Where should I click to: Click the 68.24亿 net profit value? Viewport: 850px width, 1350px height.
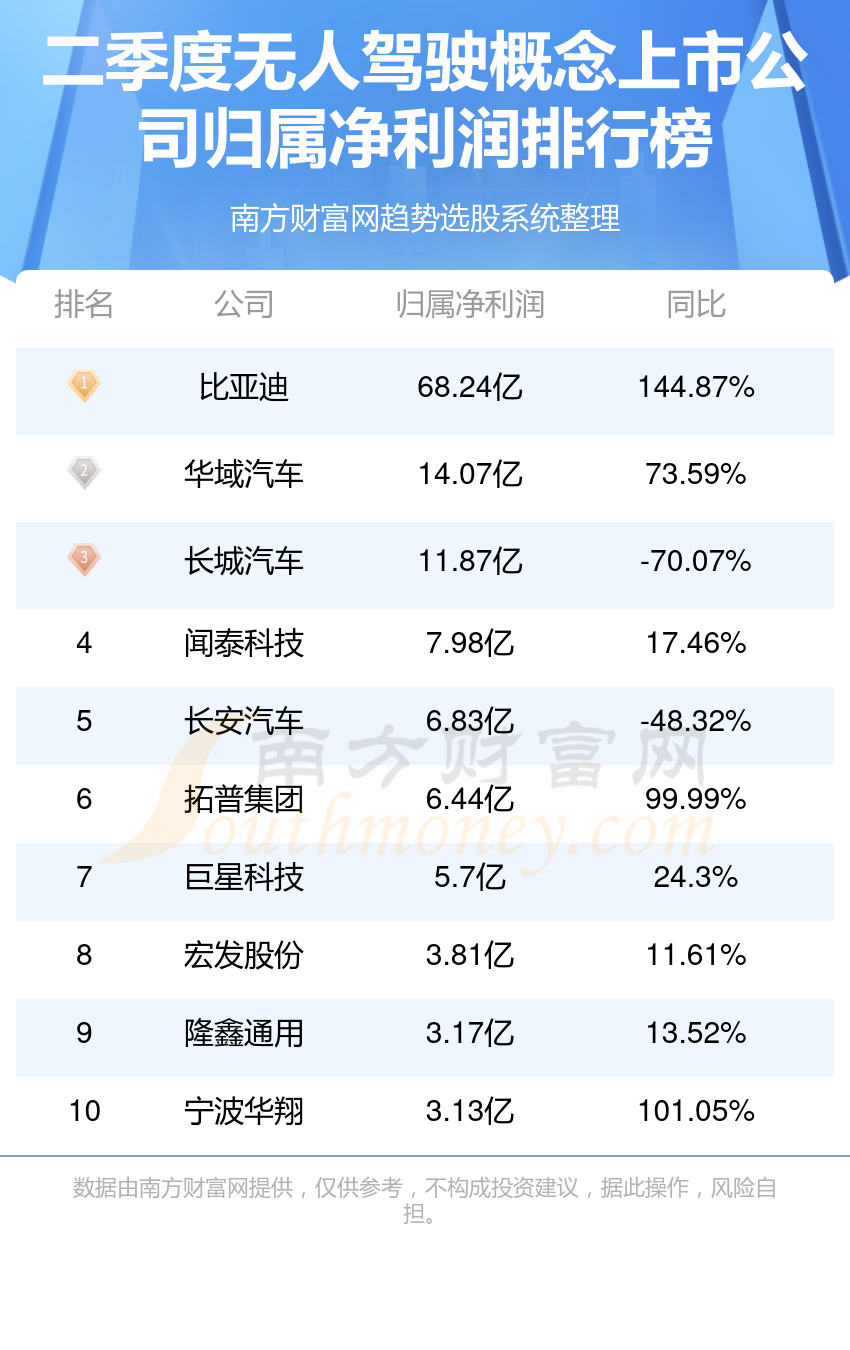coord(470,387)
